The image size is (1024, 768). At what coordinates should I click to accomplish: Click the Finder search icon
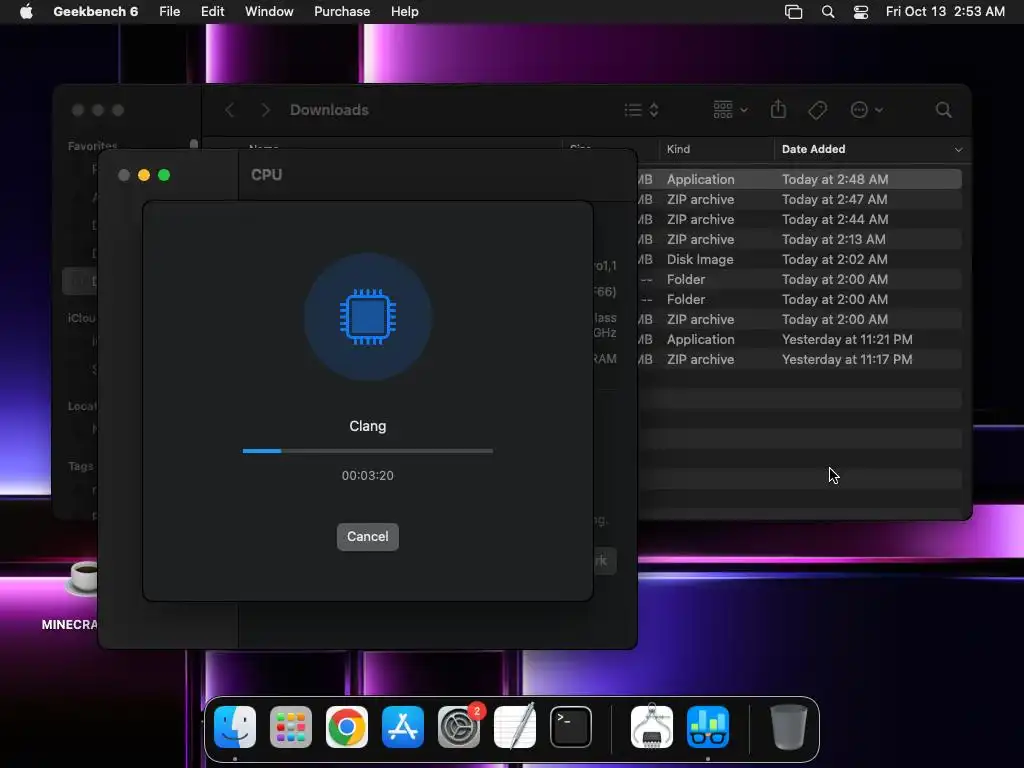tap(943, 110)
